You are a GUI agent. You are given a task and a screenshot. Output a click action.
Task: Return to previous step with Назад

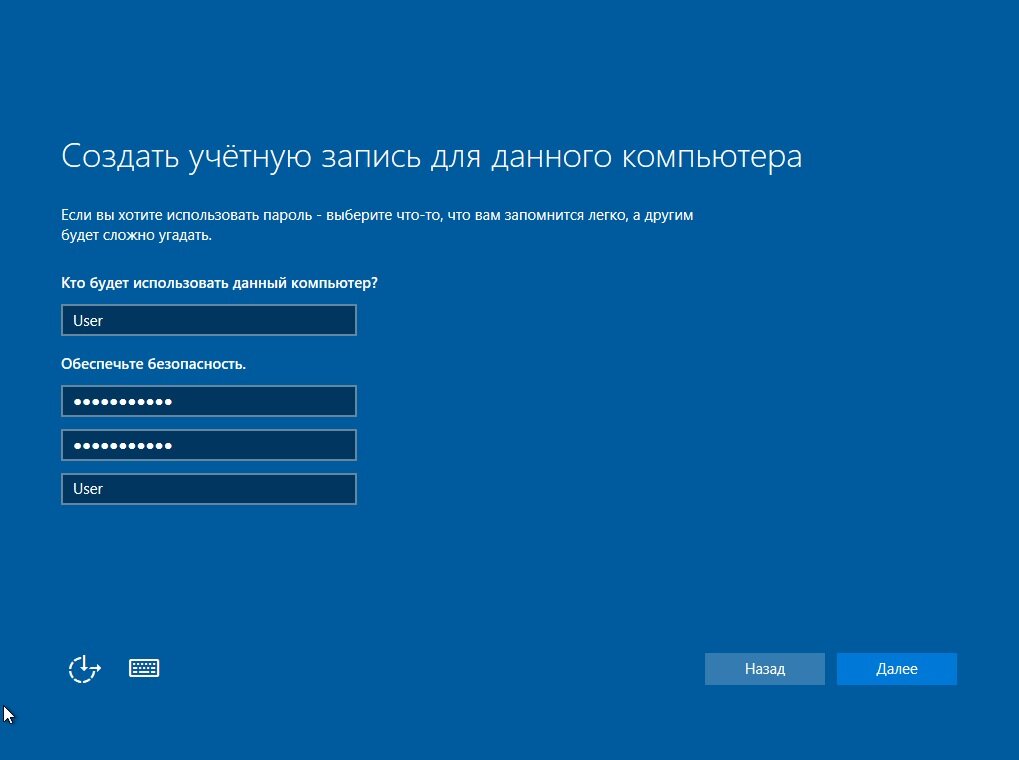(x=764, y=668)
